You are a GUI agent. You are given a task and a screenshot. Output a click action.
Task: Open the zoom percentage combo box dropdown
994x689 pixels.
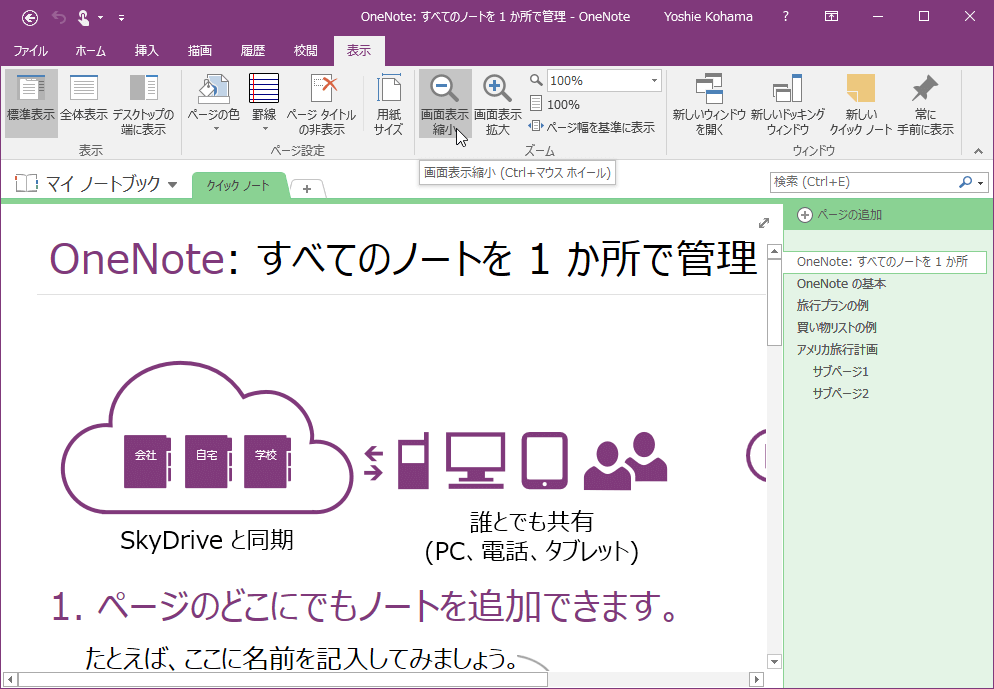[654, 81]
